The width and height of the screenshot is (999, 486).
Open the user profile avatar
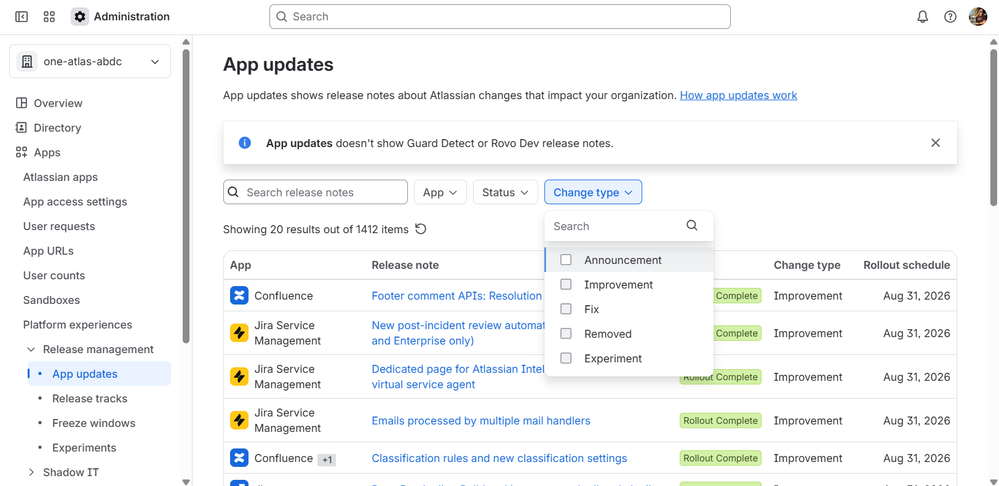[x=978, y=17]
